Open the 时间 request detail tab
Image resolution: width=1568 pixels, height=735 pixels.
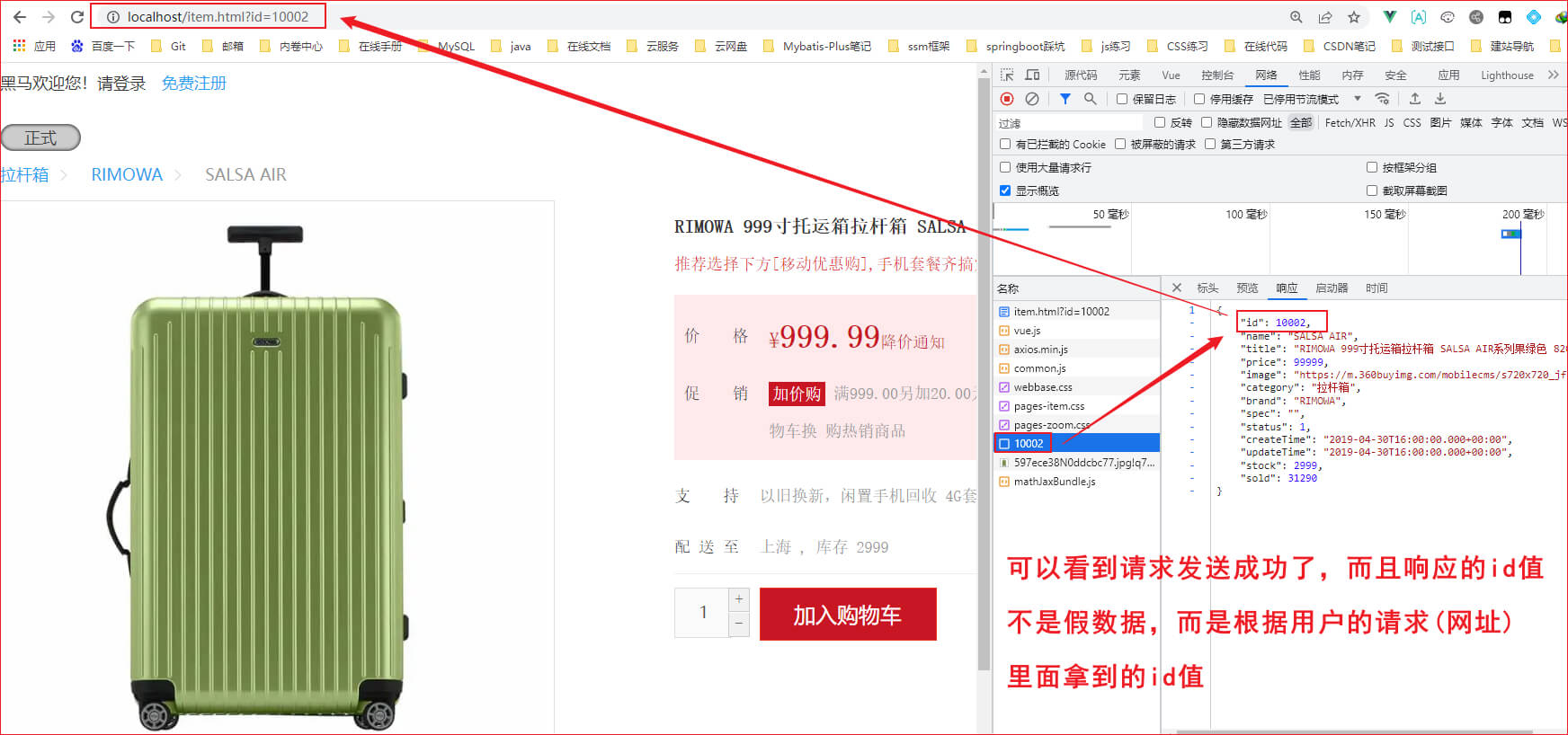1376,288
